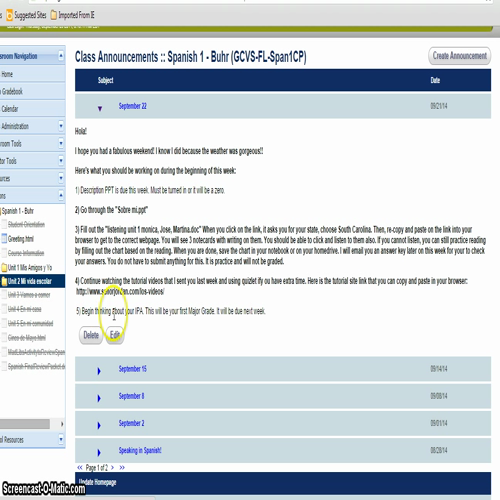This screenshot has height=500, width=500.
Task: Expand the Administration dropdown arrow
Action: [61, 126]
